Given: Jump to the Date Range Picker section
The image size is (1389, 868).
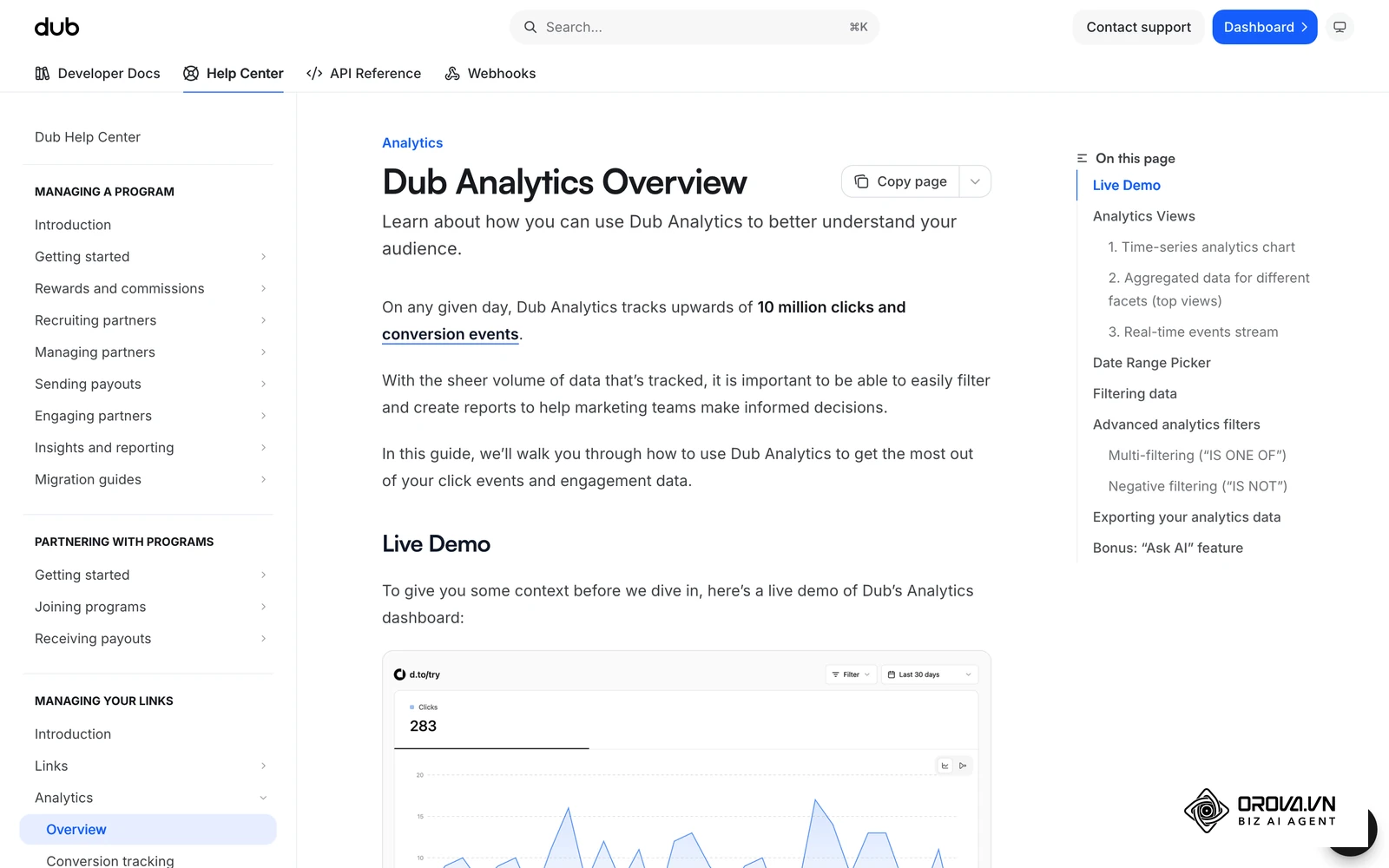Looking at the screenshot, I should [1151, 363].
